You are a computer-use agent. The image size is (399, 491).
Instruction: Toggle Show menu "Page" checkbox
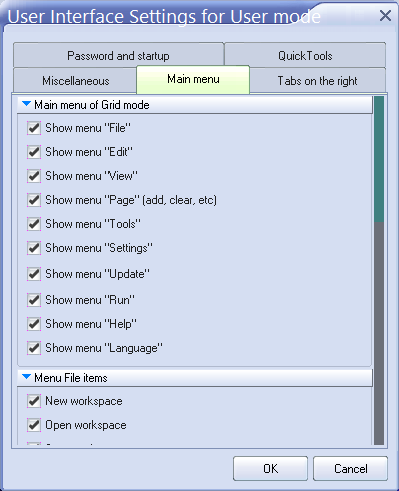[x=34, y=200]
